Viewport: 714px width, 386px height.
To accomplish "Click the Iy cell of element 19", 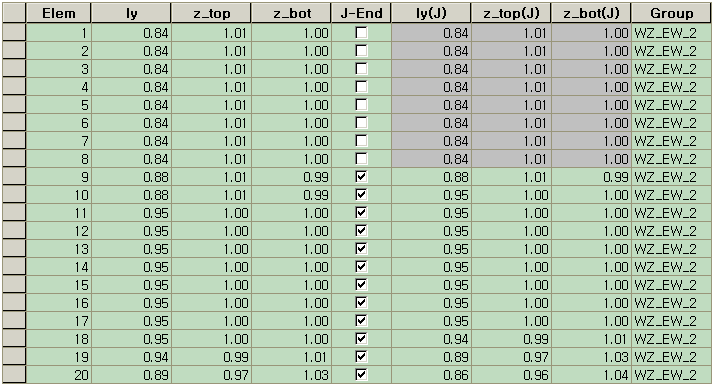I will click(x=131, y=357).
